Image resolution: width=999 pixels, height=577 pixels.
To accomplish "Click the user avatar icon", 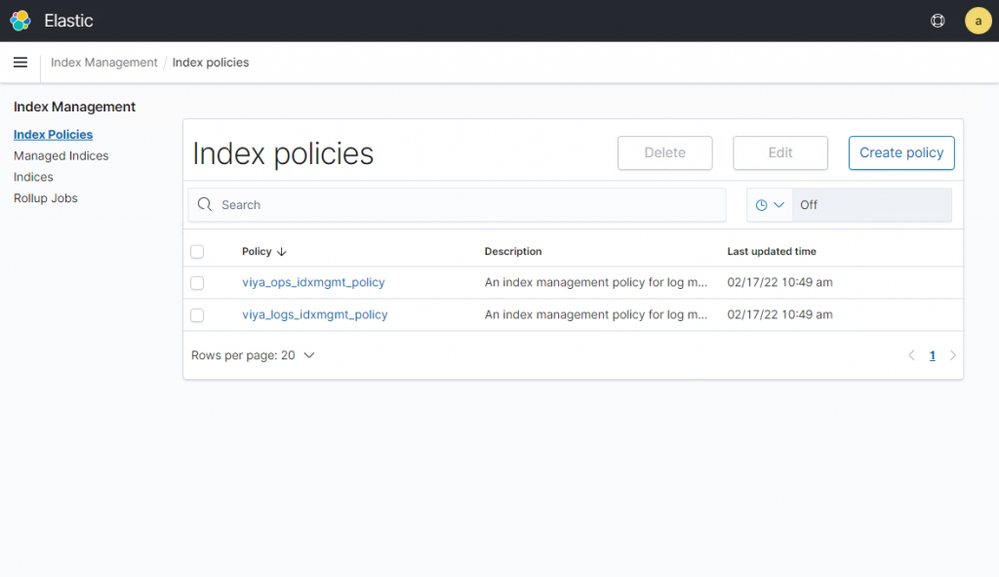I will click(977, 20).
